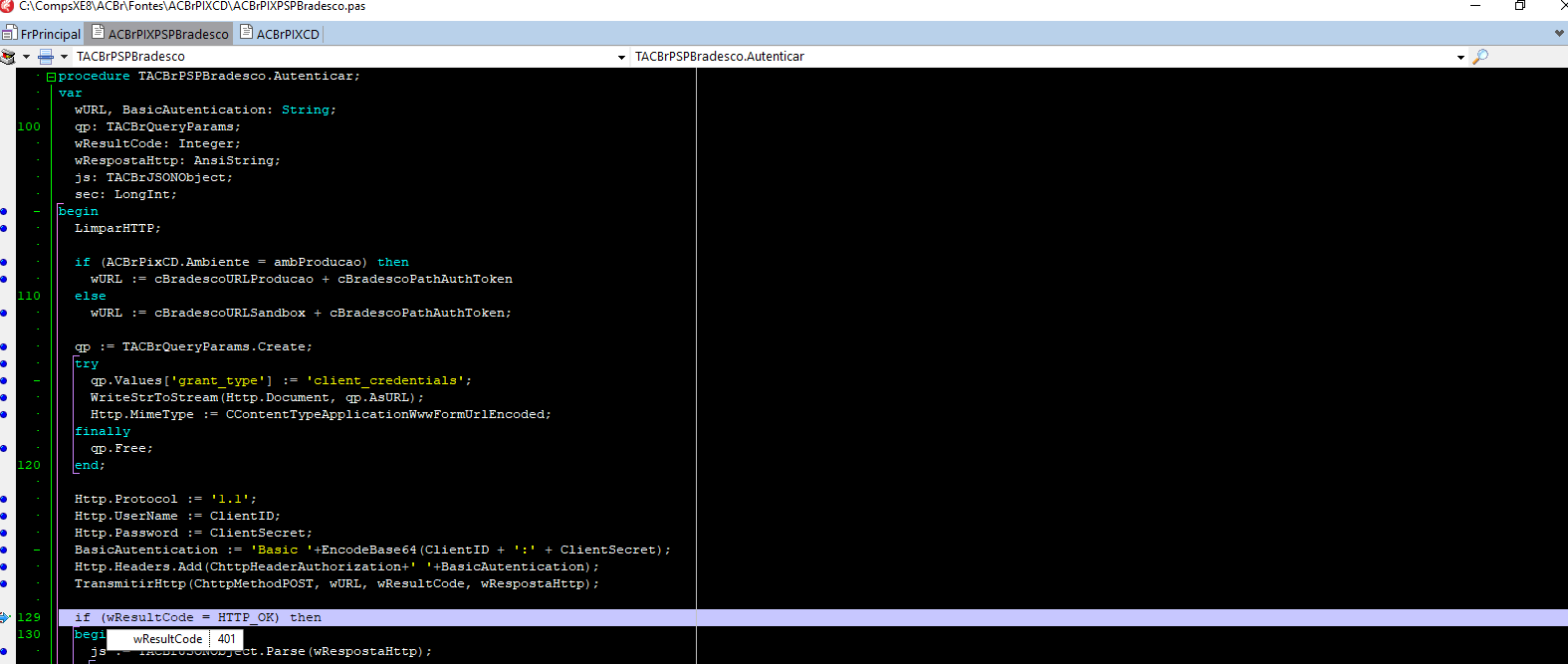Click 'qp.Free;' code statement
This screenshot has width=1568, height=664.
[121, 448]
